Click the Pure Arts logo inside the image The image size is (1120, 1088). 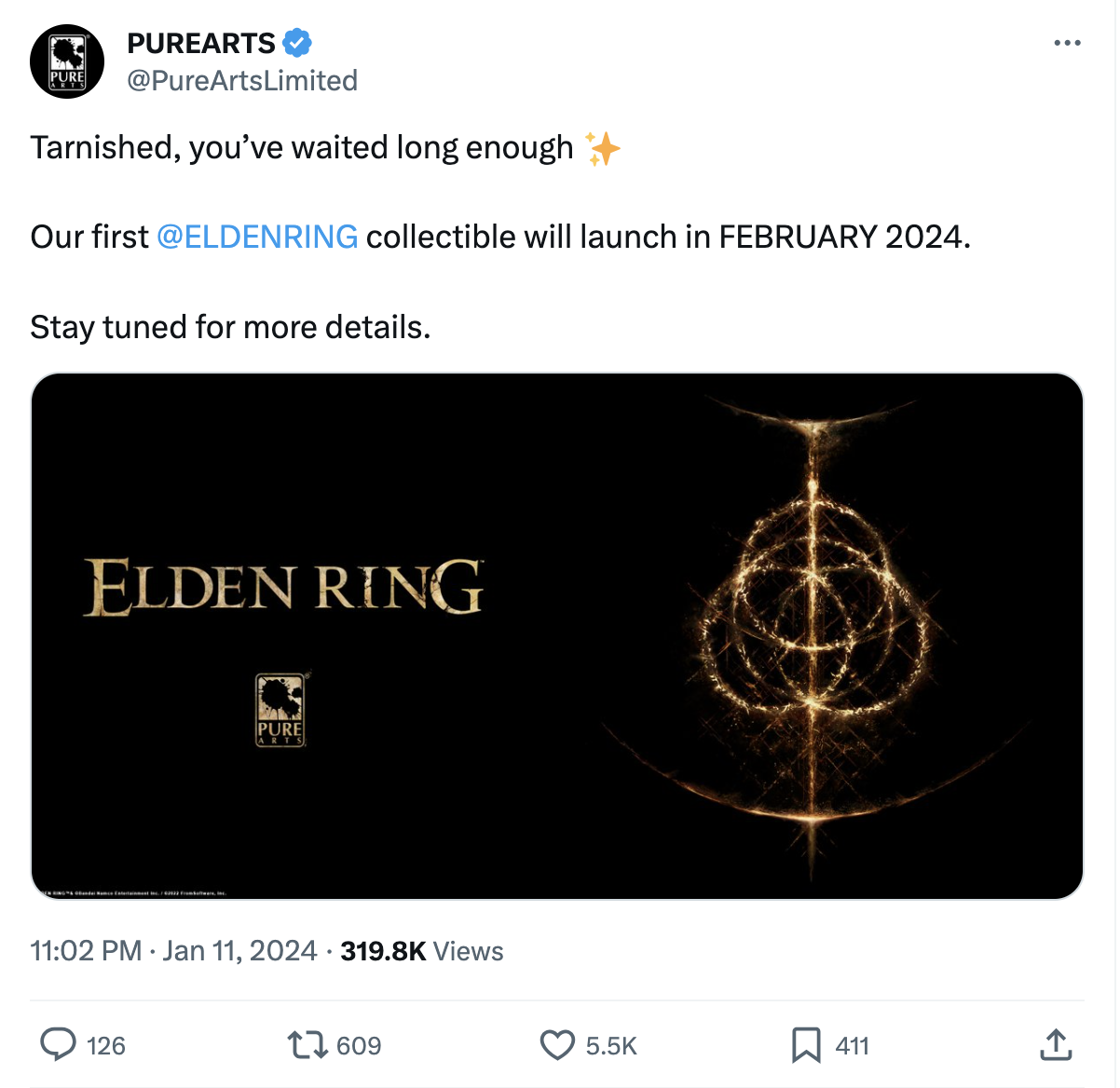[280, 710]
